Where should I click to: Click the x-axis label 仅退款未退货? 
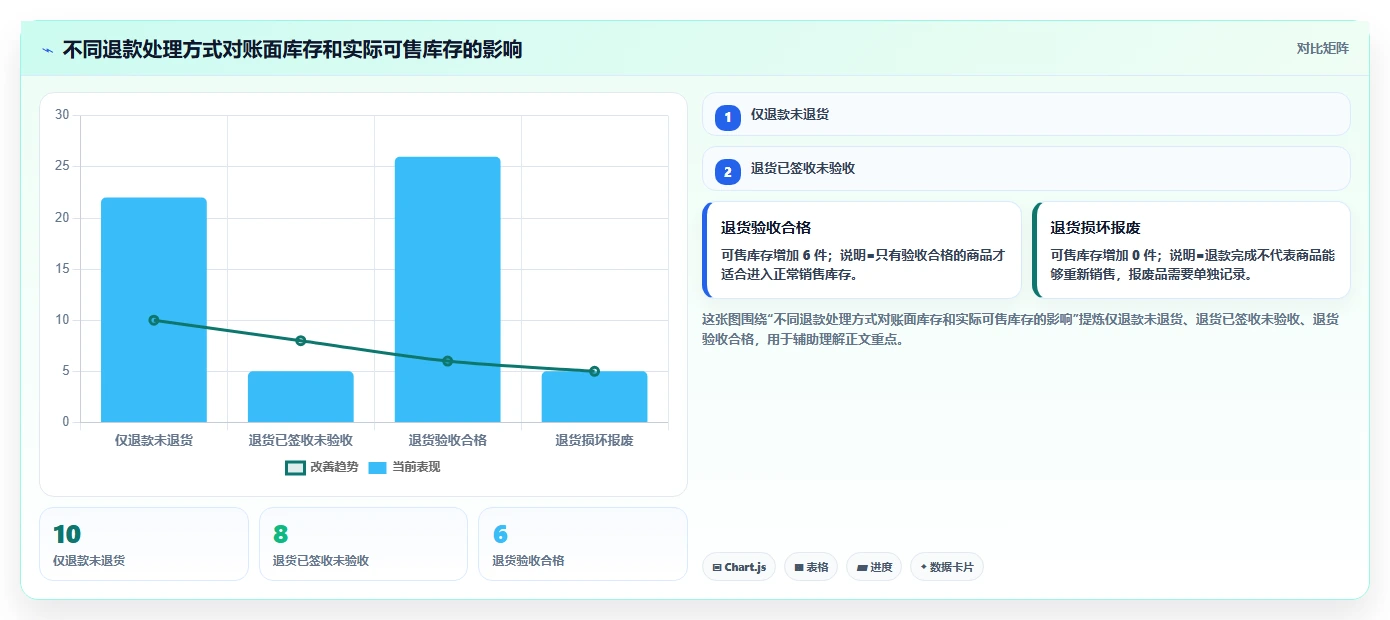tap(154, 440)
